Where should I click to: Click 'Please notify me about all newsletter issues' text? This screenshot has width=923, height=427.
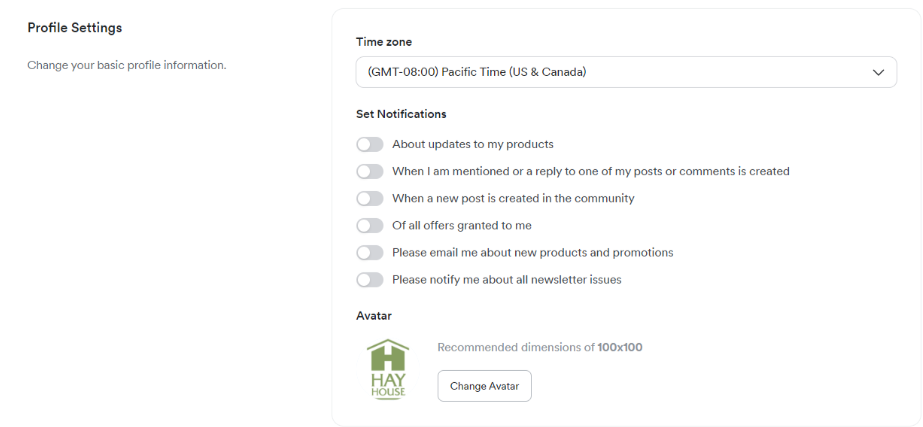[506, 279]
